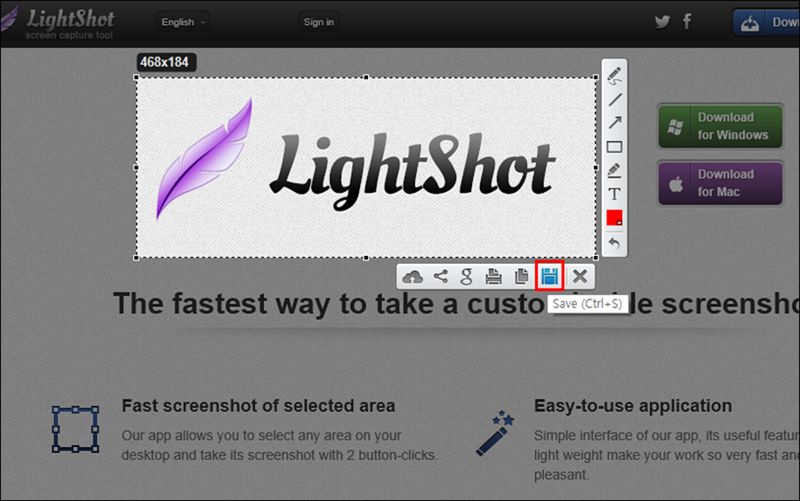
Task: Click the header Download button
Action: click(766, 22)
